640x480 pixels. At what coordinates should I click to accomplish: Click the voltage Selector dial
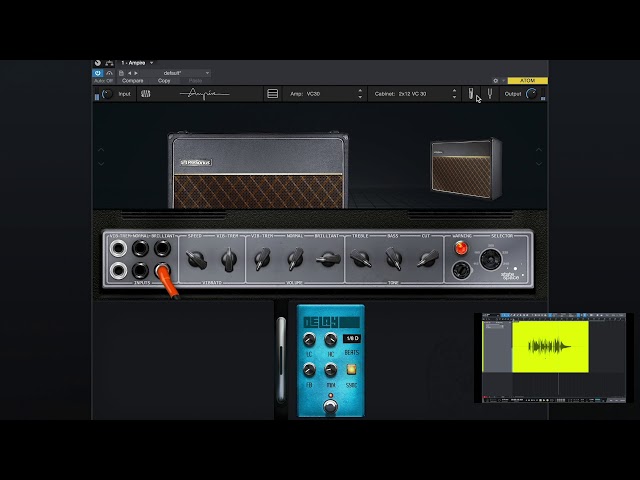coord(491,259)
